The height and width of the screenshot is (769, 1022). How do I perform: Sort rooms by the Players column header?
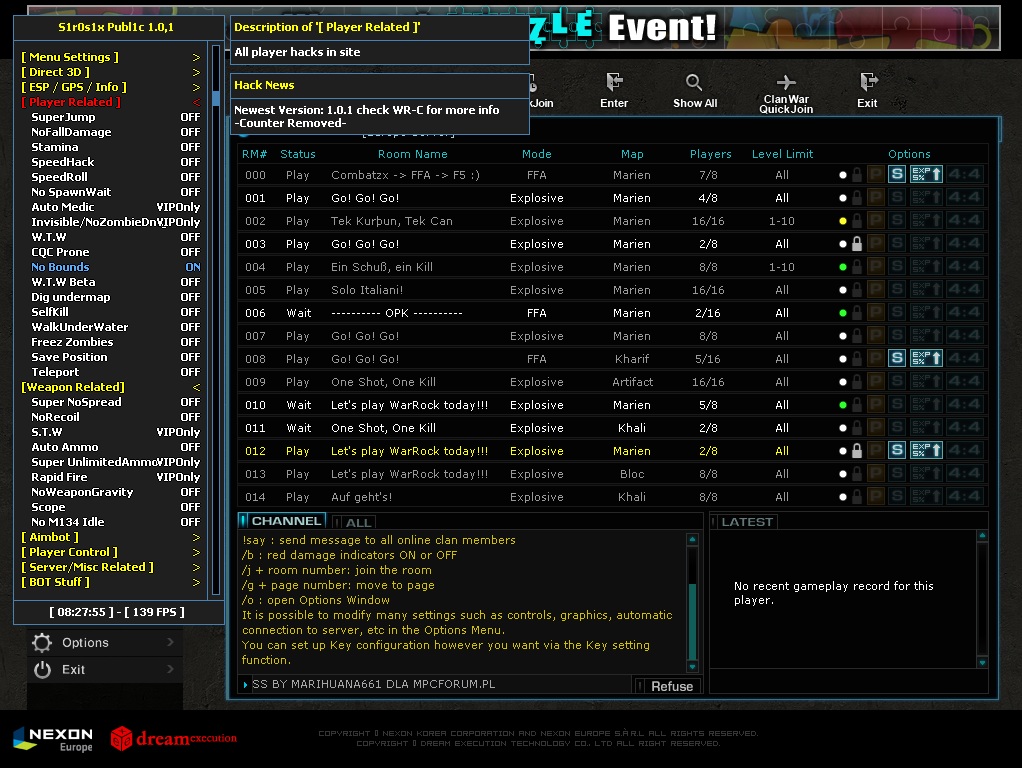(x=710, y=154)
